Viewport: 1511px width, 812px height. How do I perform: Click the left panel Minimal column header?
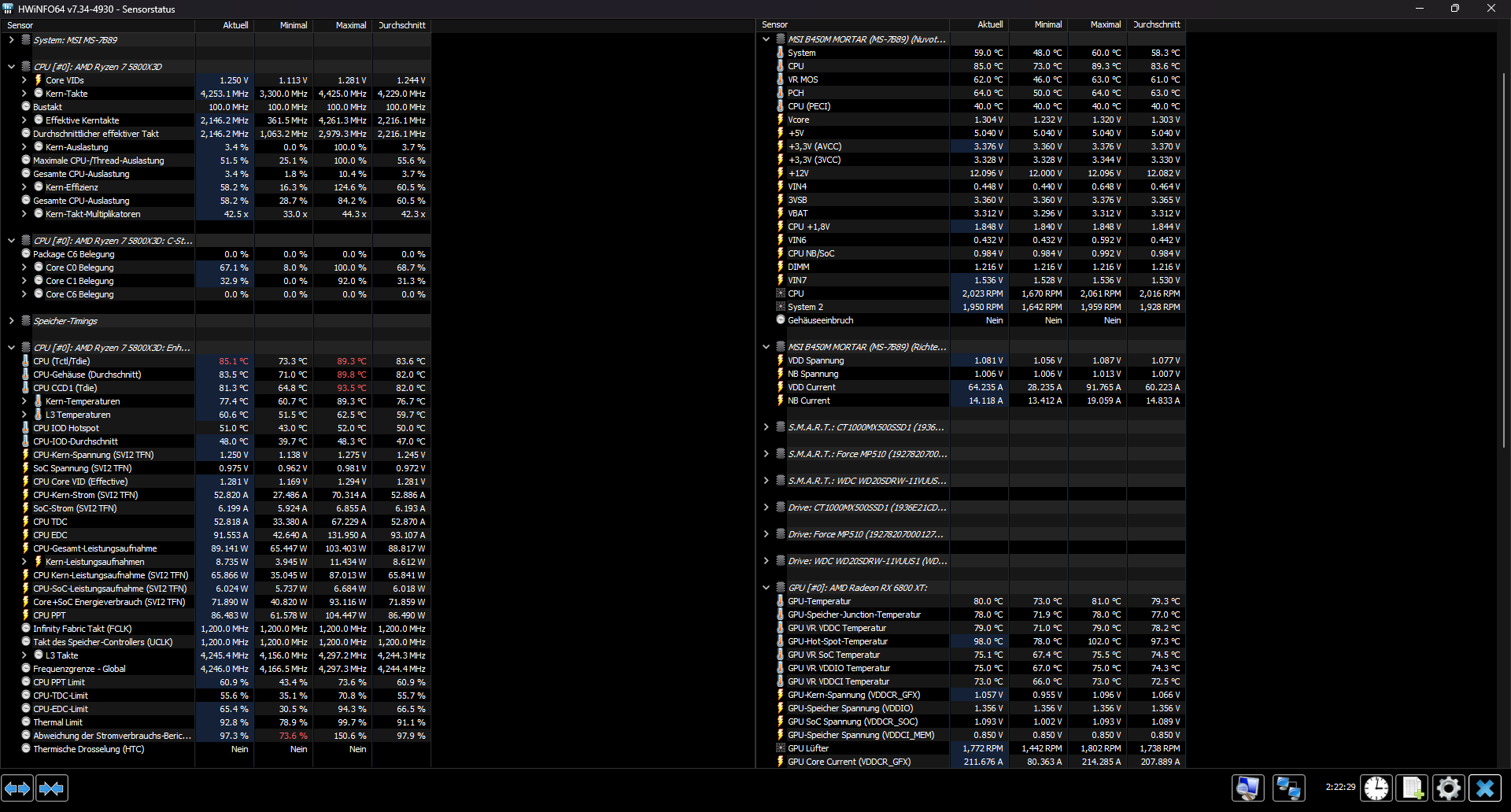[283, 25]
